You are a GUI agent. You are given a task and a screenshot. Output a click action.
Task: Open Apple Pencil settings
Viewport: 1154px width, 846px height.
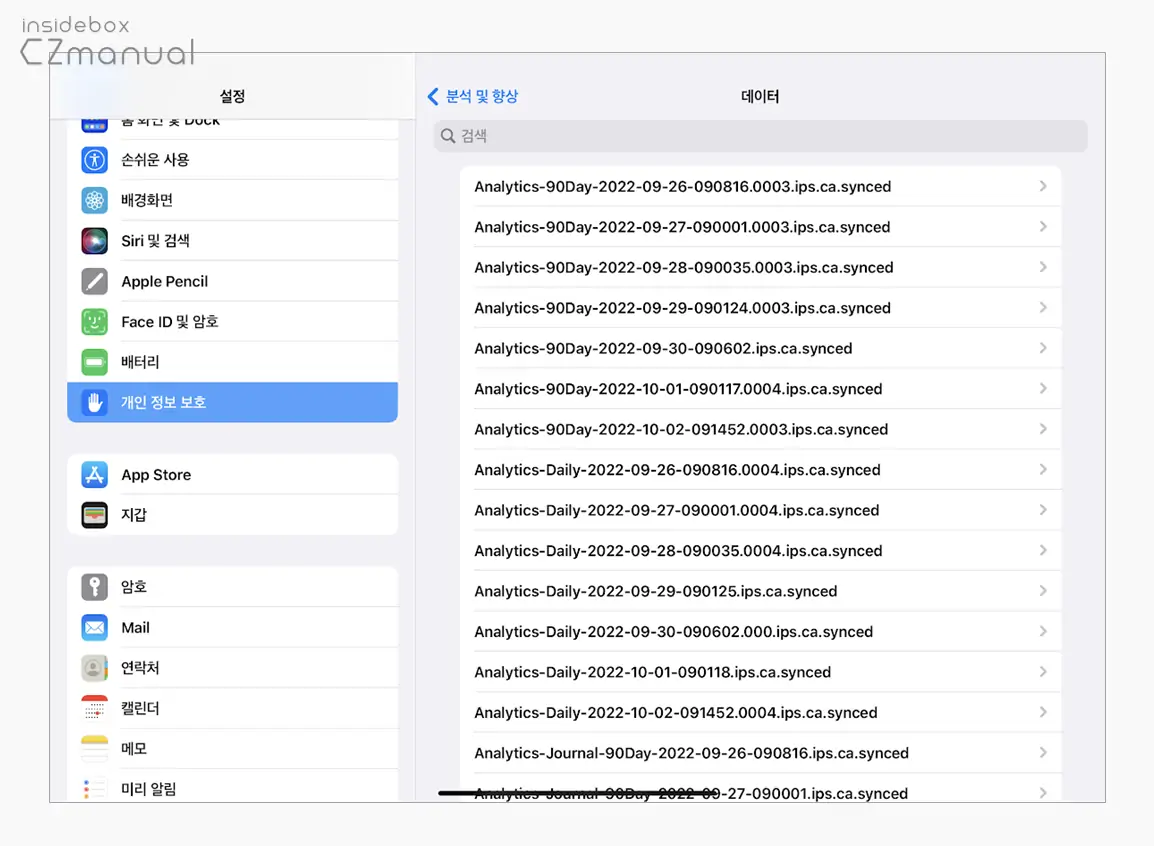[233, 281]
